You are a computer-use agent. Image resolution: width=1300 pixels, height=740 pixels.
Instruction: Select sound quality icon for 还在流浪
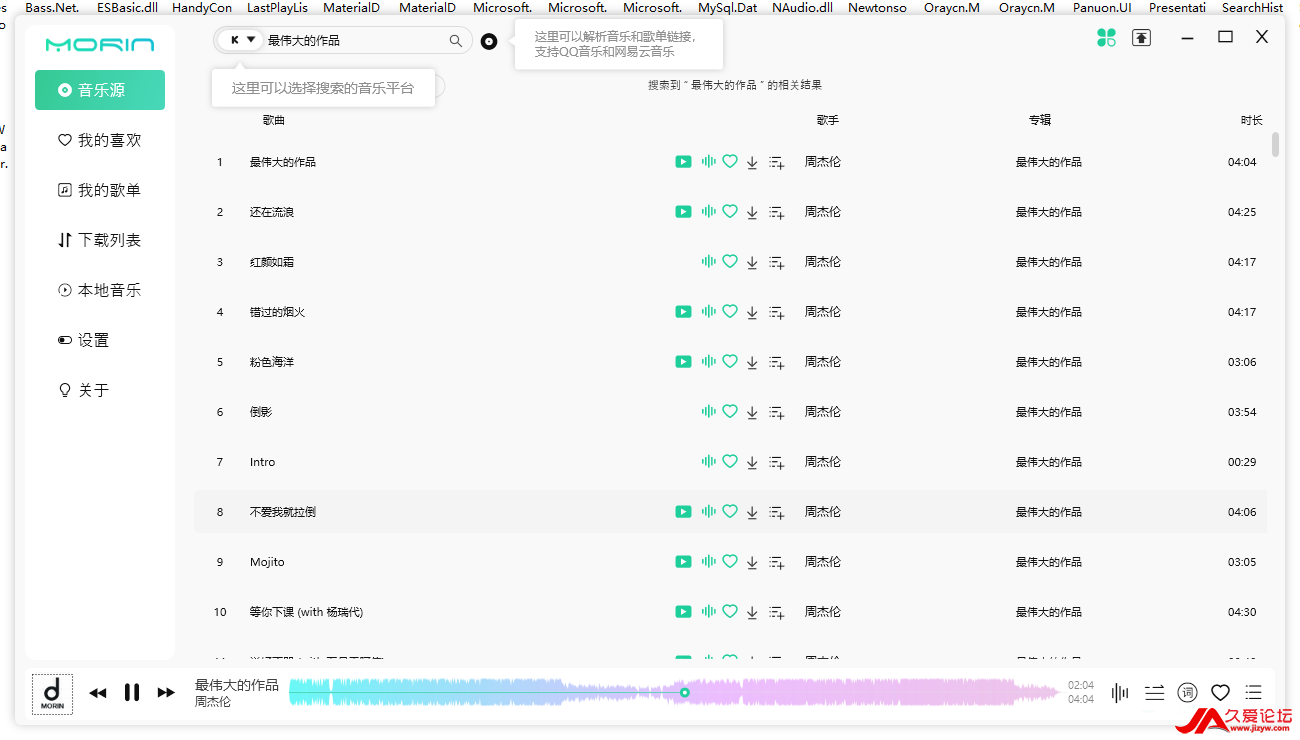(x=709, y=212)
